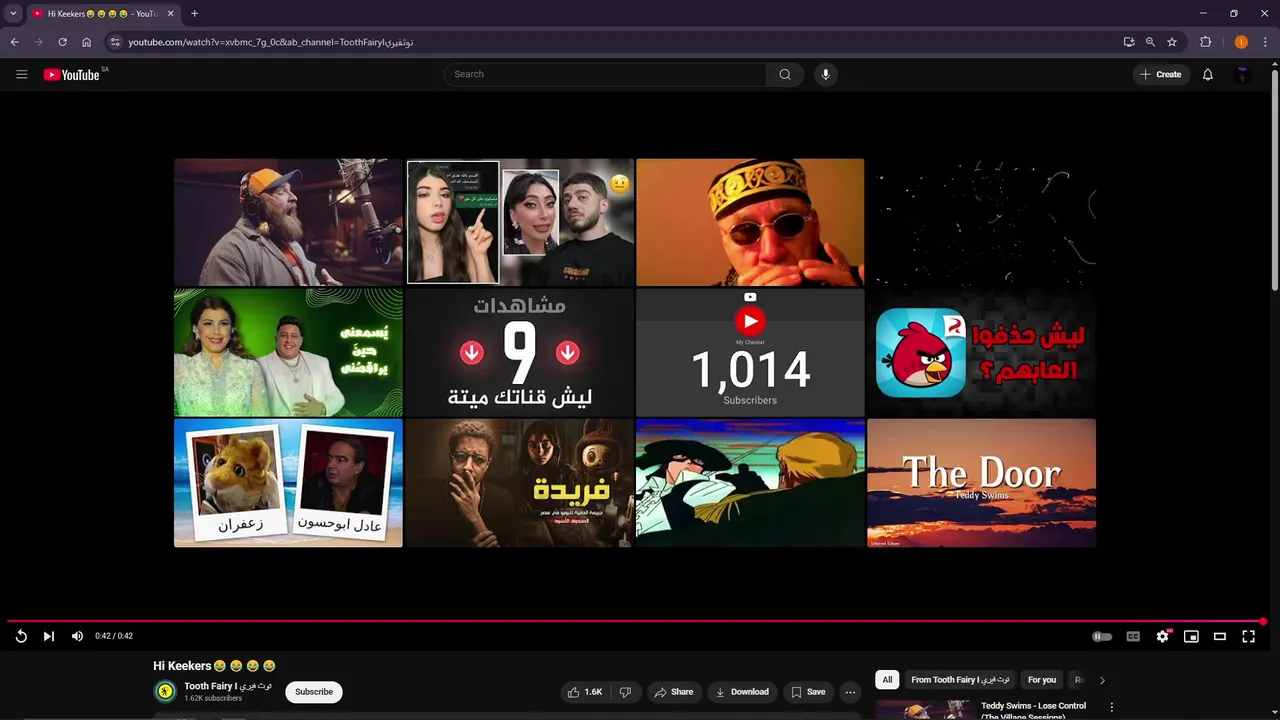The width and height of the screenshot is (1280, 720).
Task: Install app icon in address bar
Action: 1129,42
